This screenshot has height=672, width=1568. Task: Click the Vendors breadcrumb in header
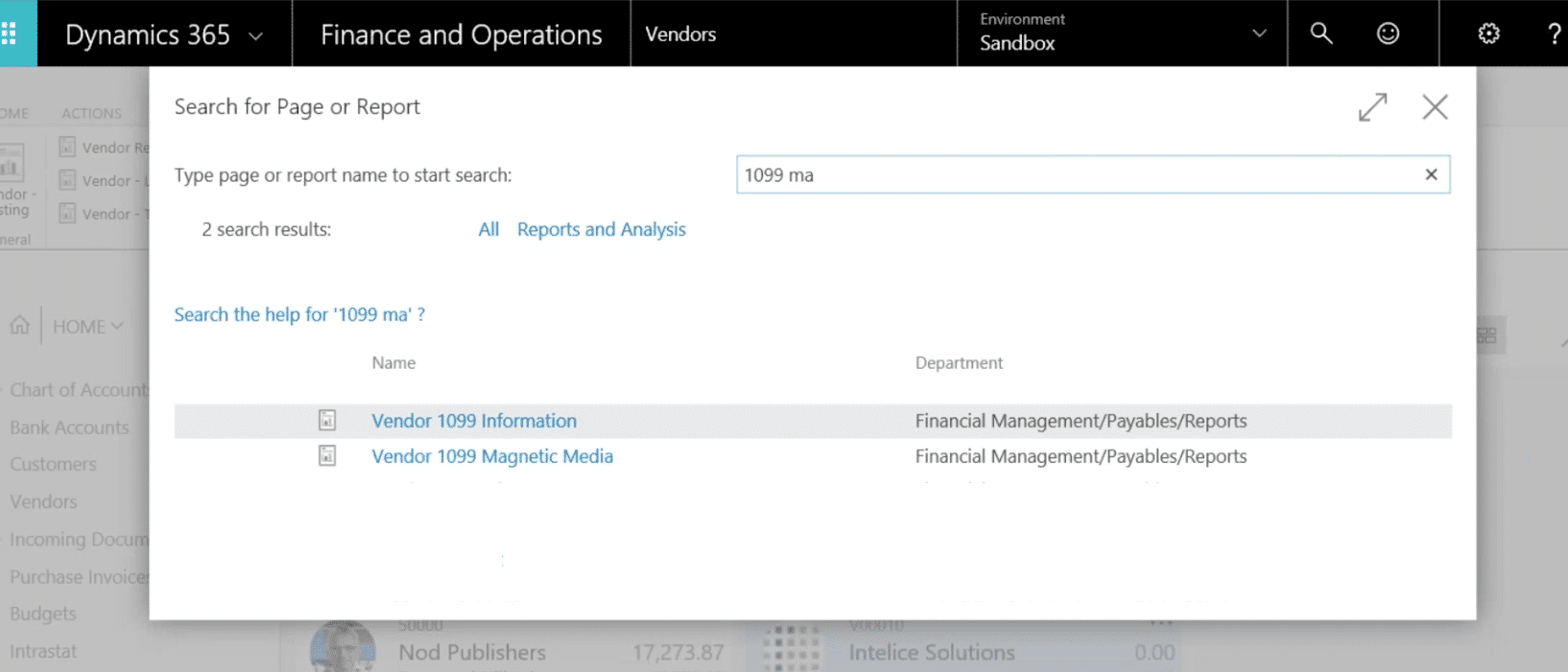click(x=680, y=35)
